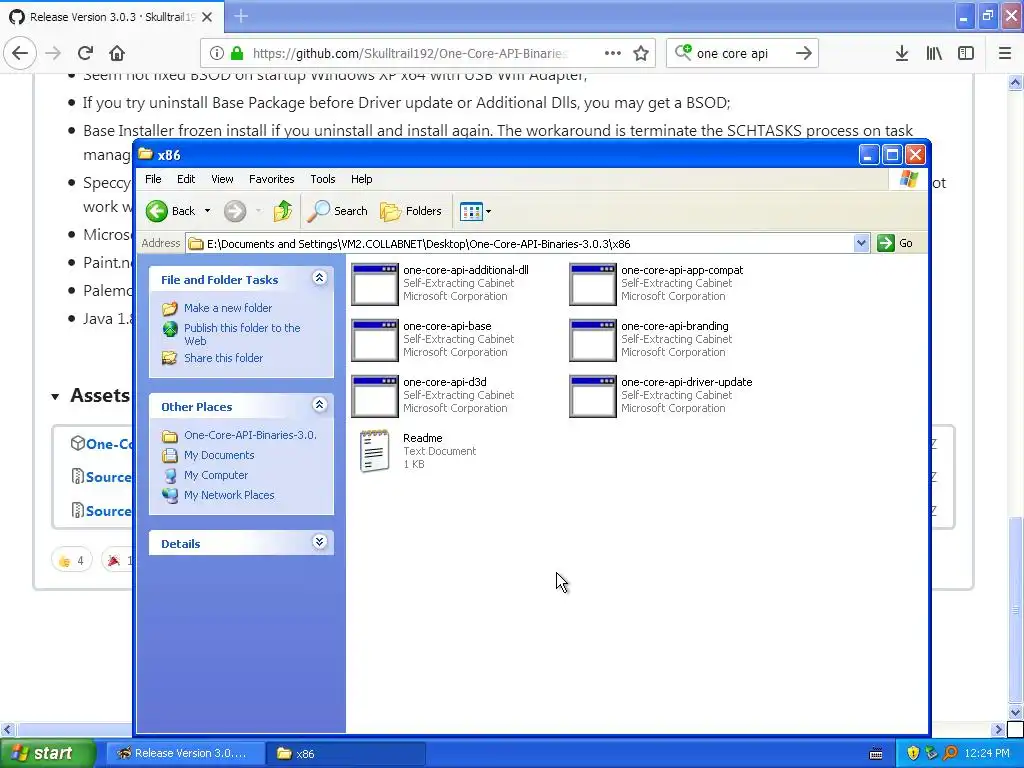The image size is (1024, 768).
Task: Open new Firefox tab
Action: click(x=241, y=16)
